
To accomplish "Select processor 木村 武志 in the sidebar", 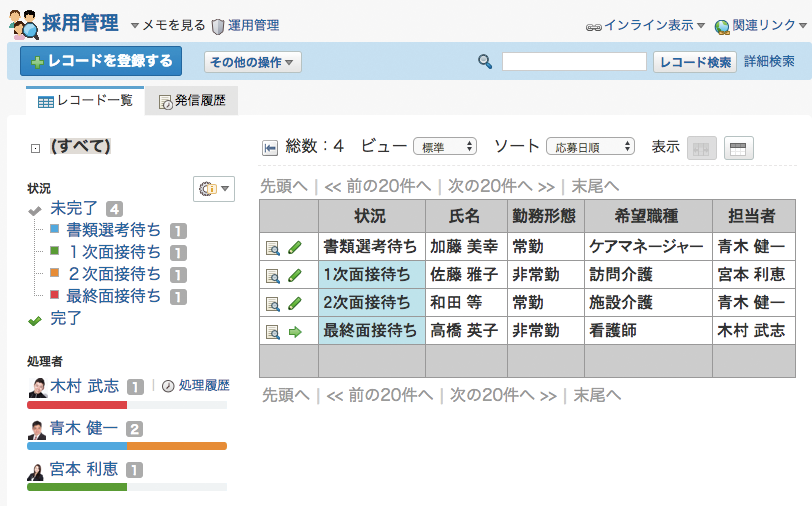I will point(84,386).
